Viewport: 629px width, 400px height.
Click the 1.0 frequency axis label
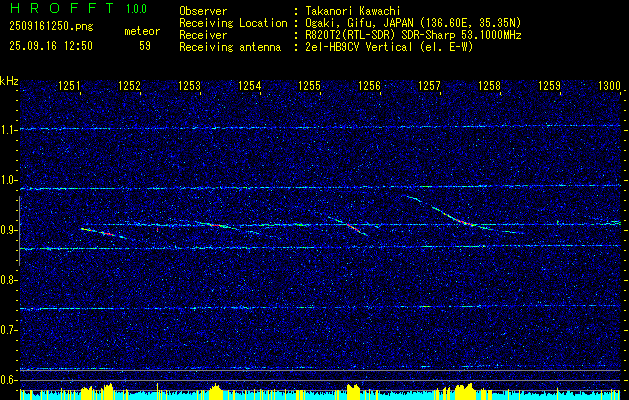point(8,181)
